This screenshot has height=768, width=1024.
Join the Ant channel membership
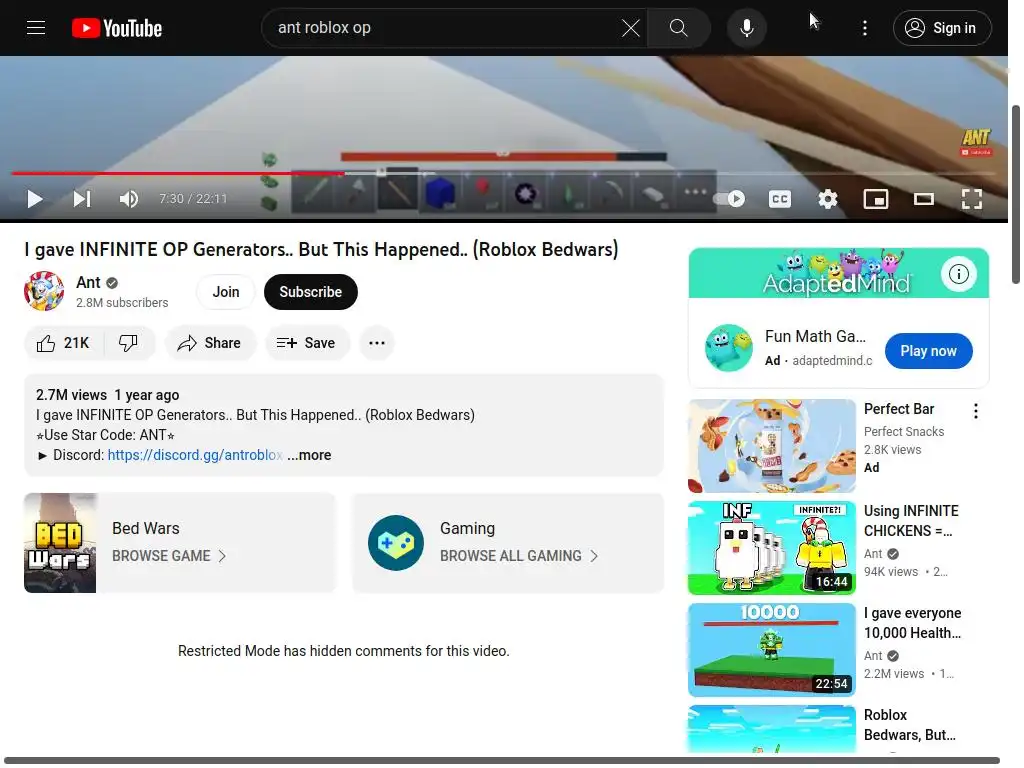(226, 292)
